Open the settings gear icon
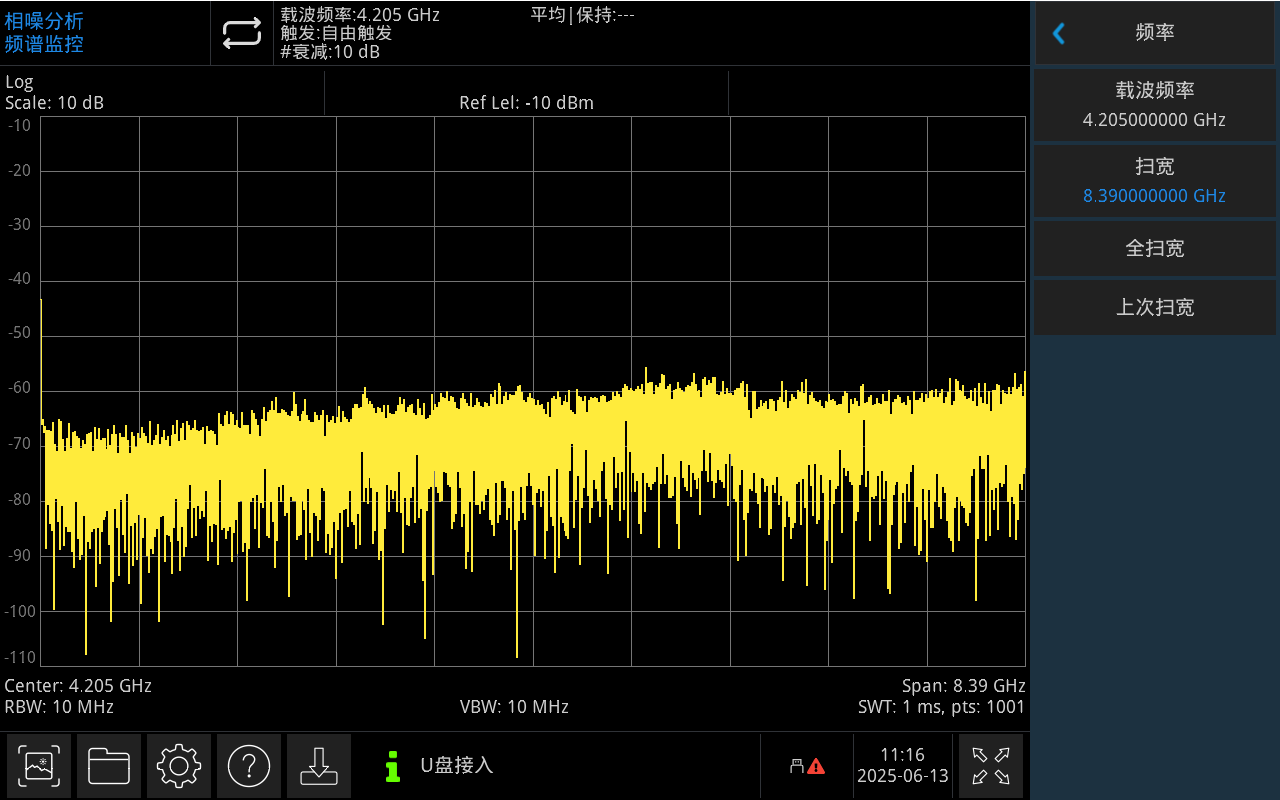Image resolution: width=1280 pixels, height=800 pixels. click(x=179, y=766)
